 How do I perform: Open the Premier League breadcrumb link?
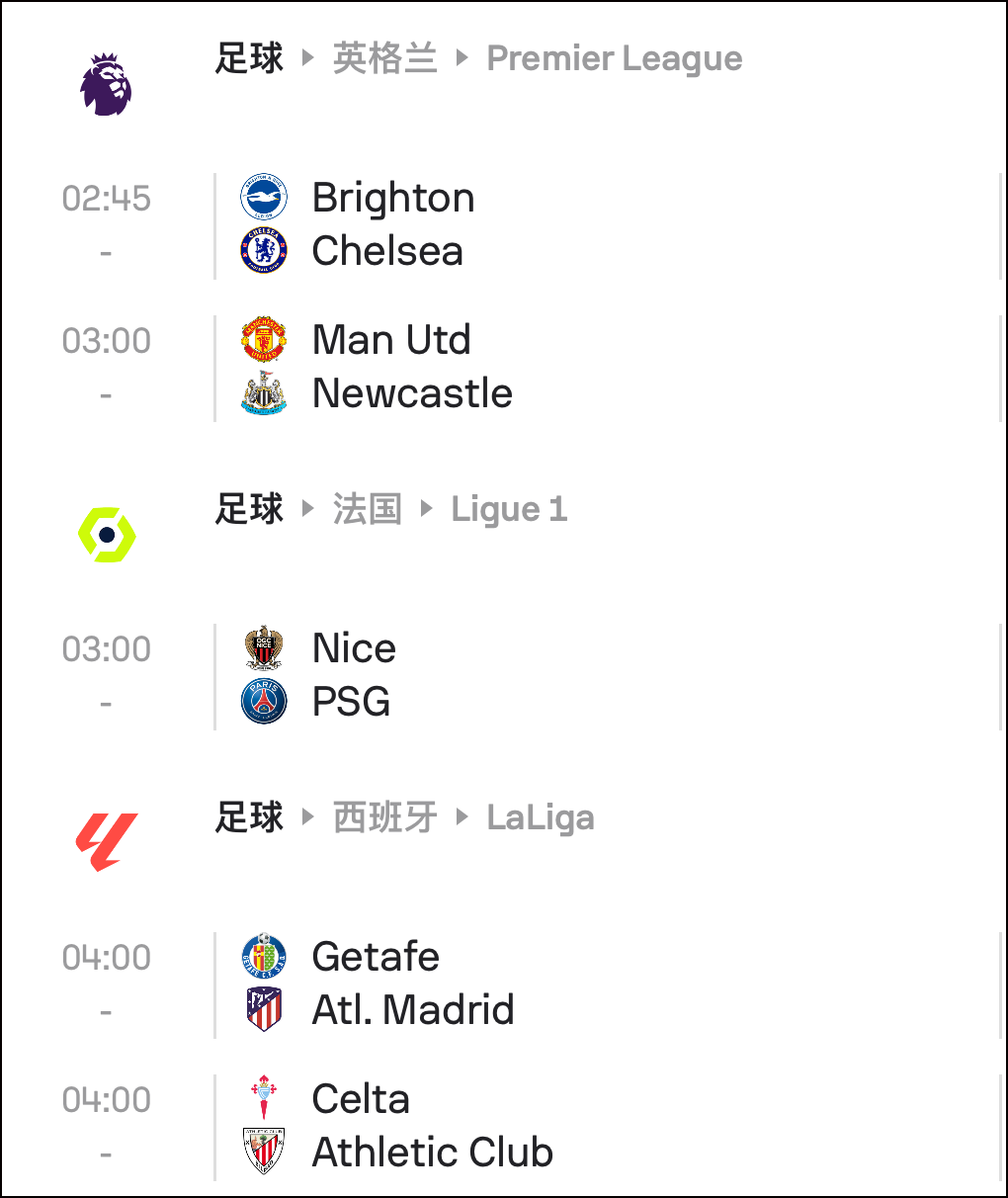(615, 58)
